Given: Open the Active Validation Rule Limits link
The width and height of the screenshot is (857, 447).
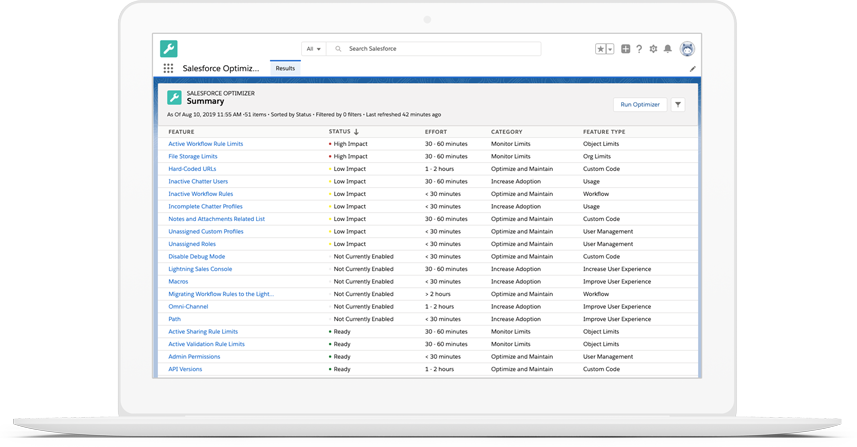Looking at the screenshot, I should click(x=206, y=344).
